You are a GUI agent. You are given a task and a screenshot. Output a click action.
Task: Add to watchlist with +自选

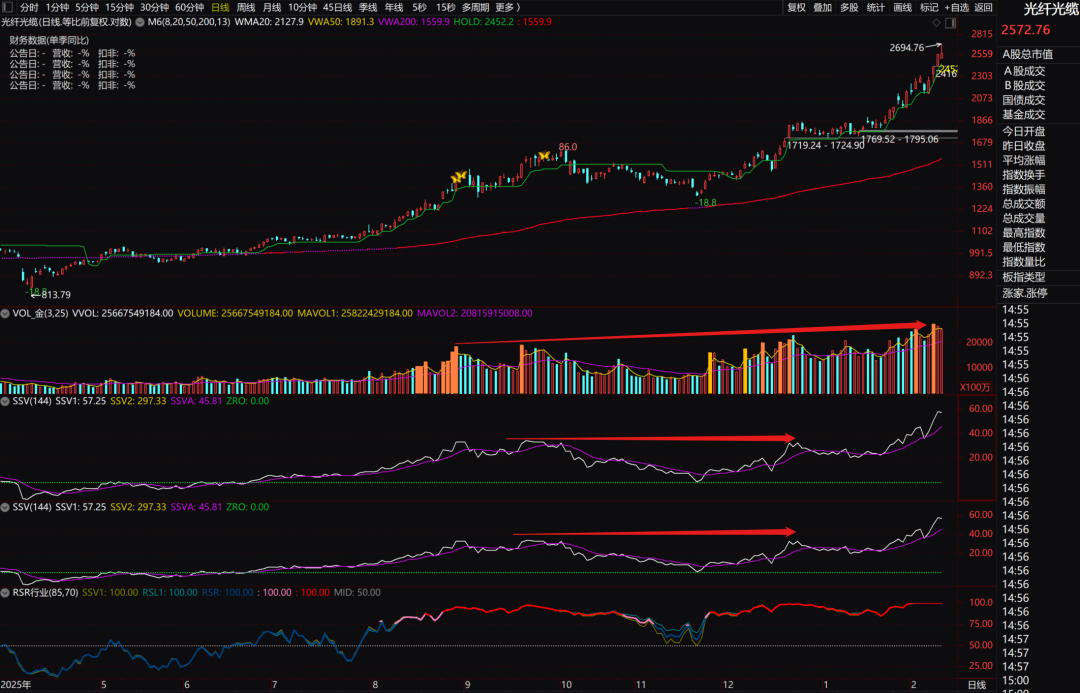click(957, 7)
